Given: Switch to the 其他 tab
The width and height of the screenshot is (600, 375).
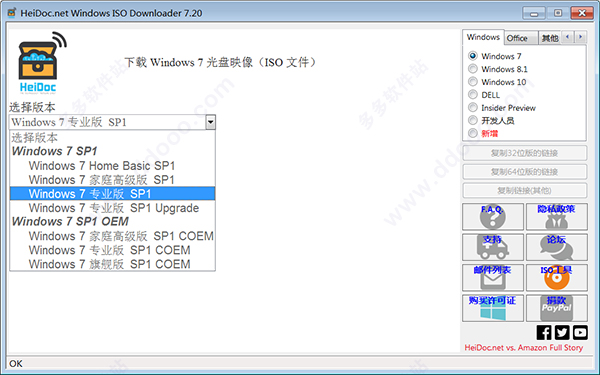Looking at the screenshot, I should pos(550,38).
